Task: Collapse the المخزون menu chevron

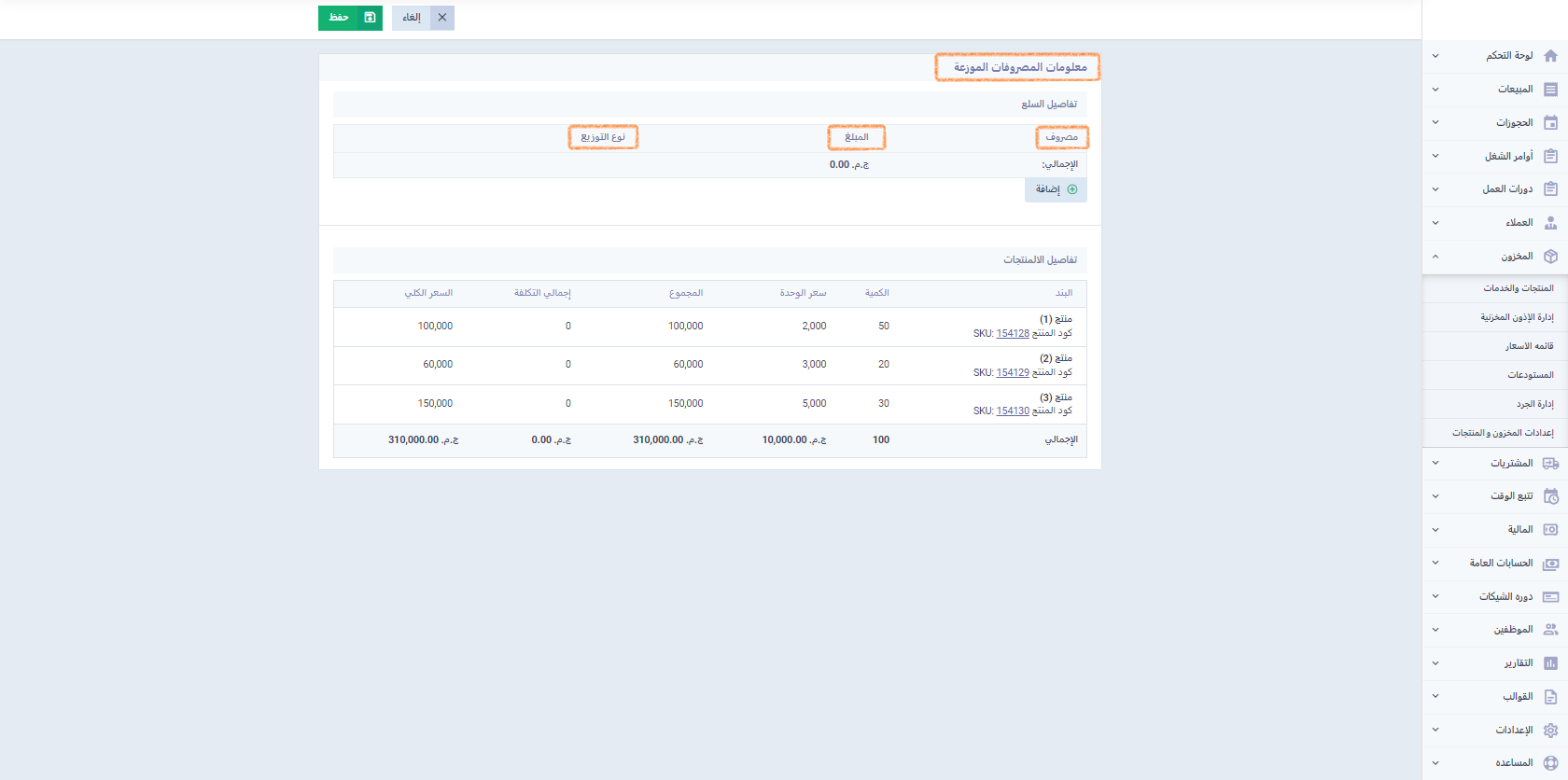Action: (1435, 257)
